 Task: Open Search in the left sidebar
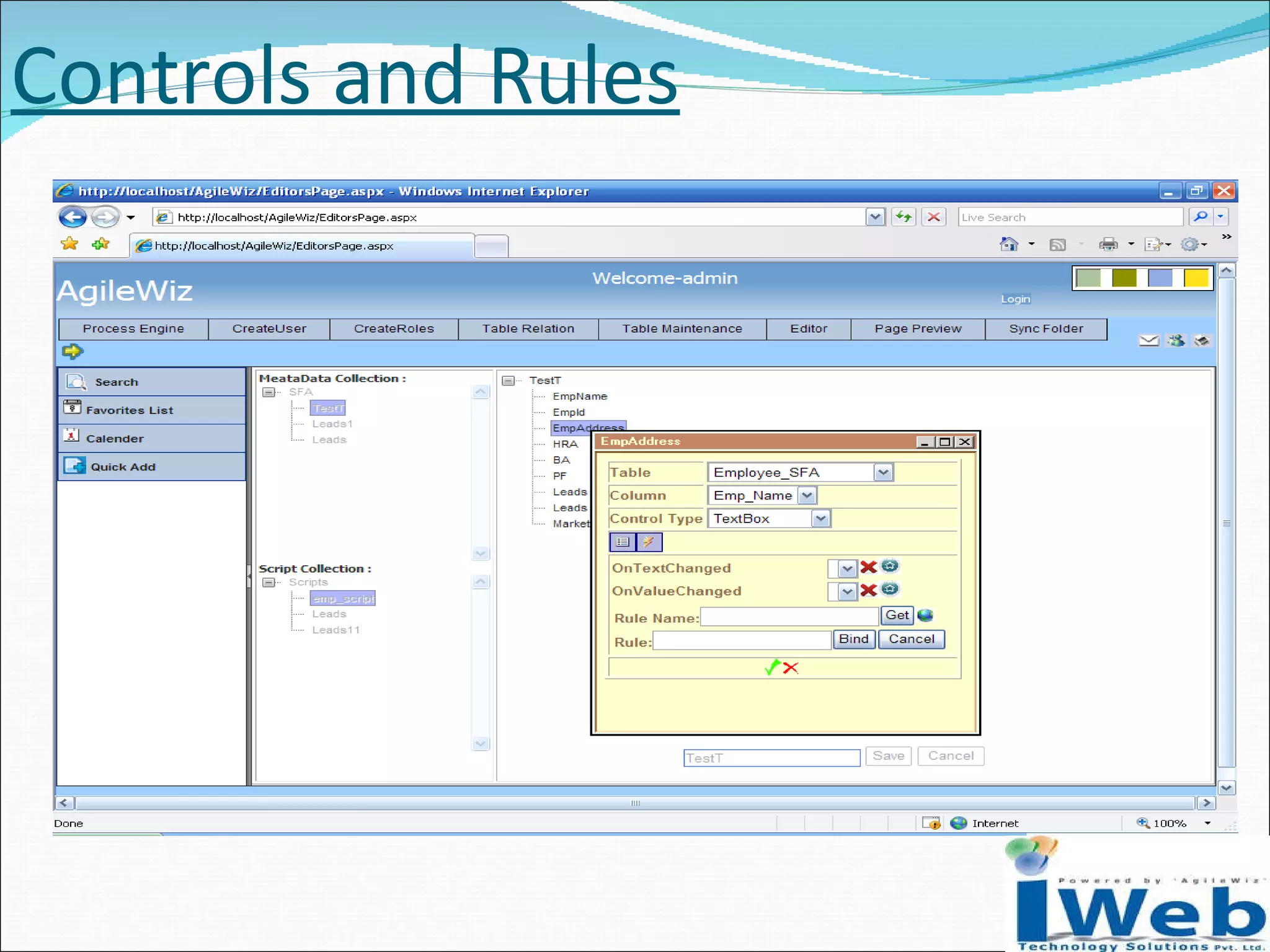(x=152, y=382)
